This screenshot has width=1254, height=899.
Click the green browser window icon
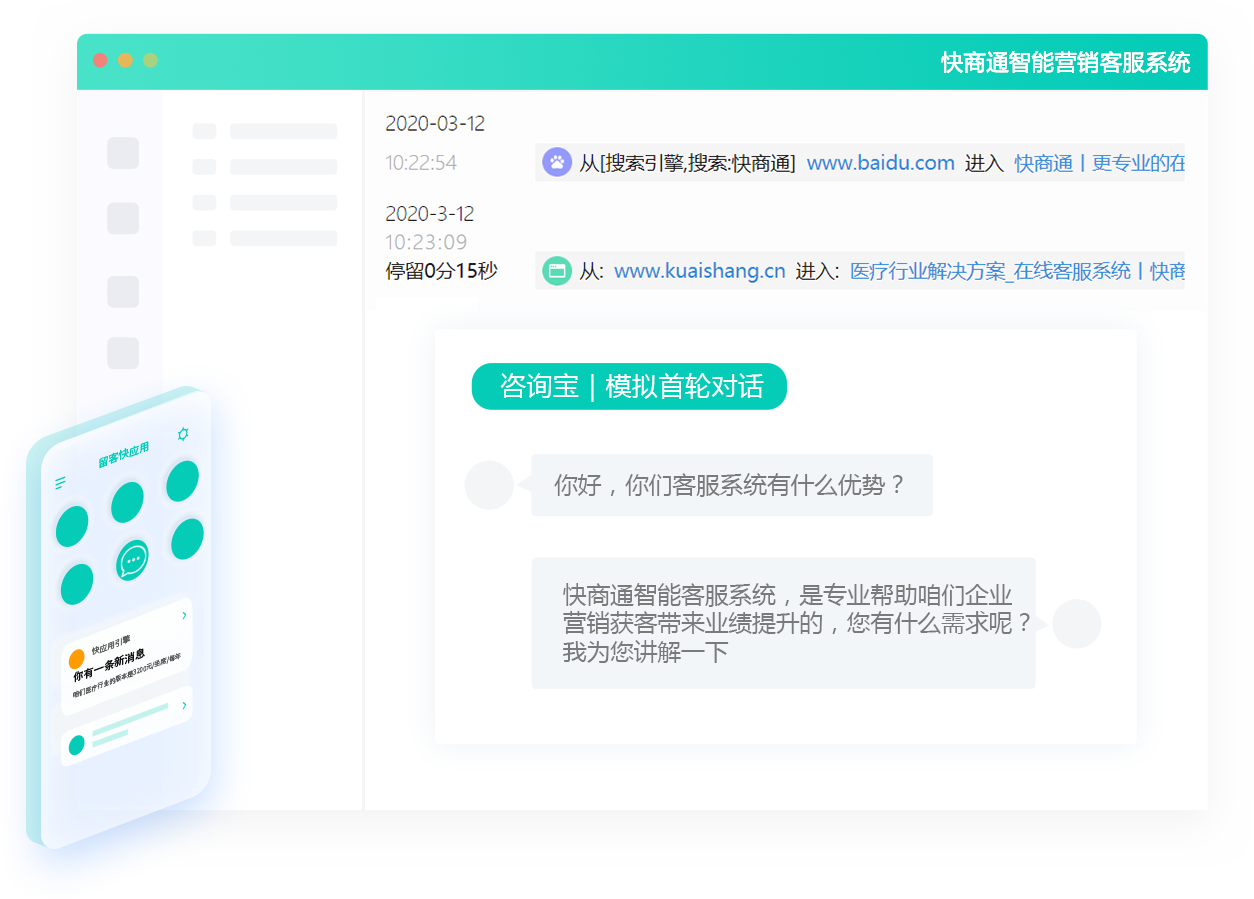point(557,271)
